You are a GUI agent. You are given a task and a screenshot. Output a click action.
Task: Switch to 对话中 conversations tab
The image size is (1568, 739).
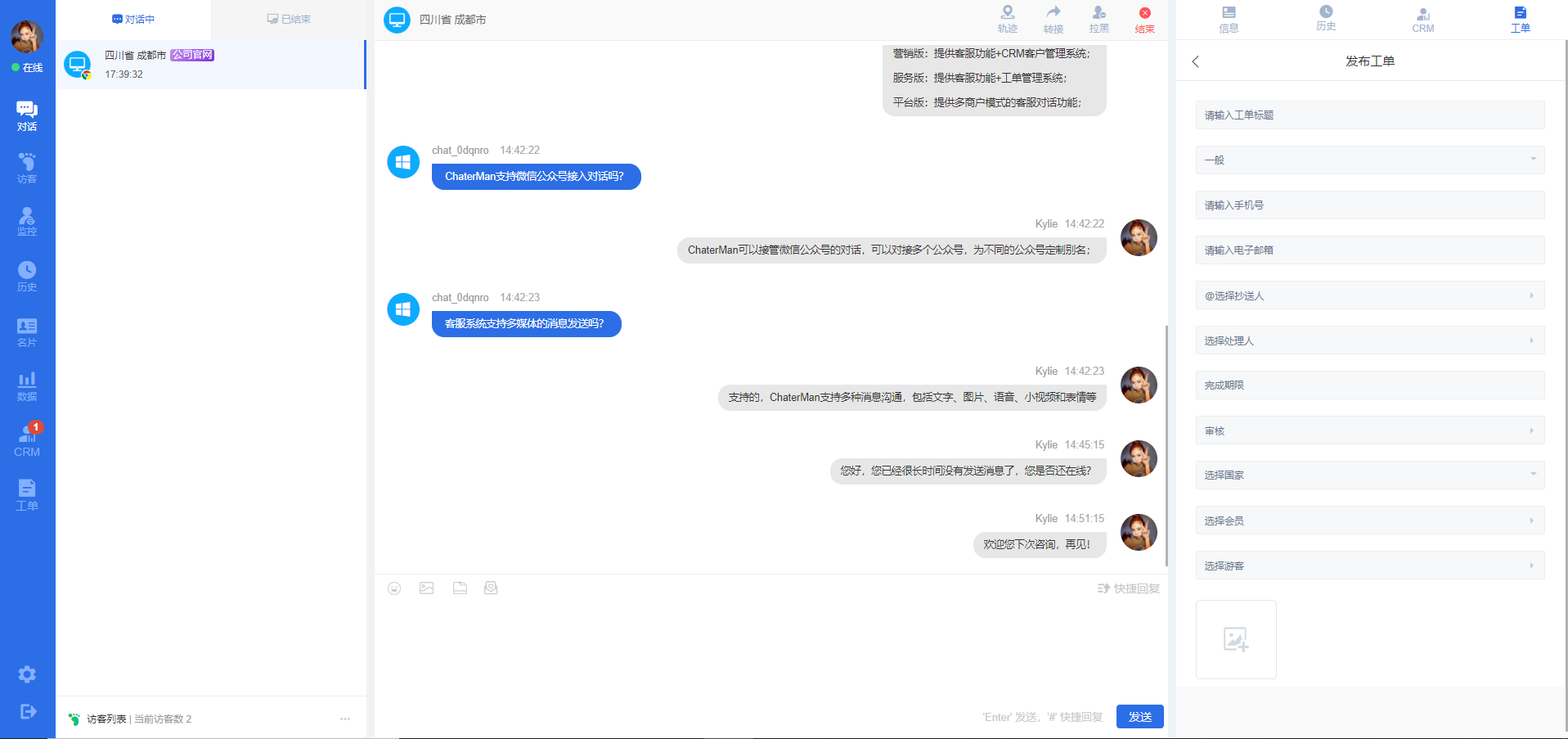coord(133,20)
